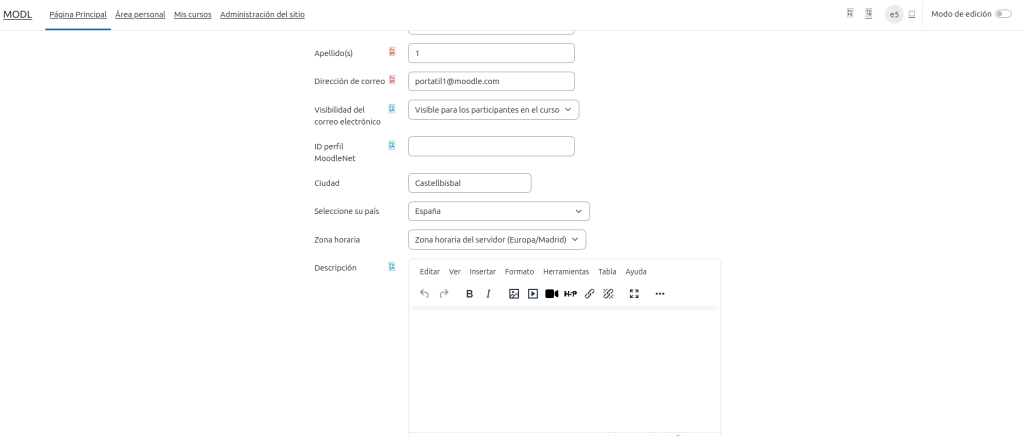
Task: Open the email visibility dropdown
Action: click(493, 110)
